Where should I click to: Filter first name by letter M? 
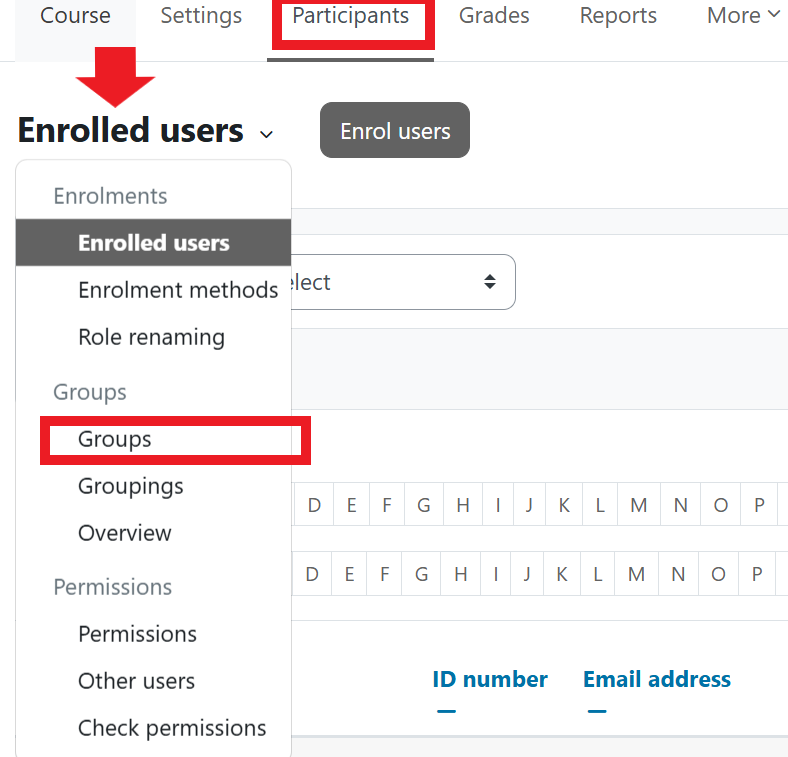click(638, 506)
